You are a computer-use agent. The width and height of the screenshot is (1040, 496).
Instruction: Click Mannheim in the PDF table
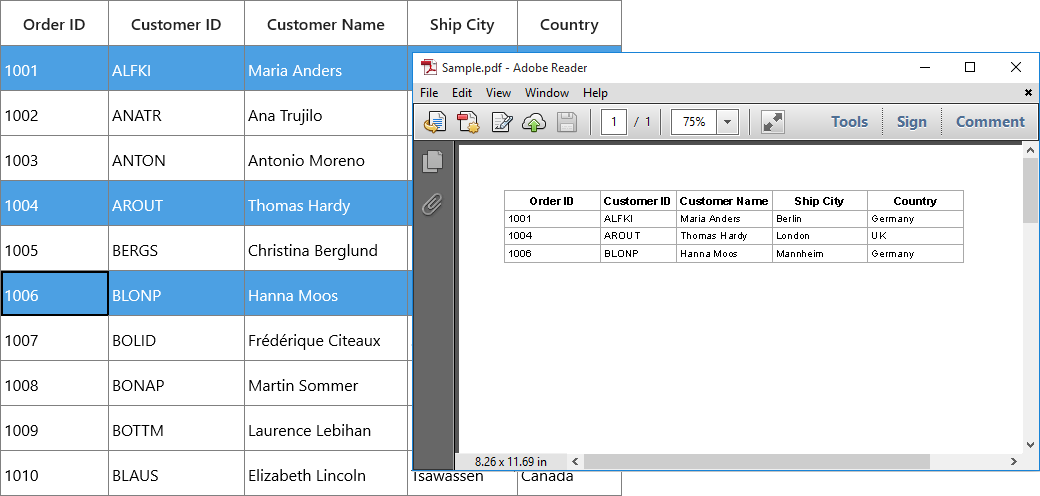tap(799, 253)
